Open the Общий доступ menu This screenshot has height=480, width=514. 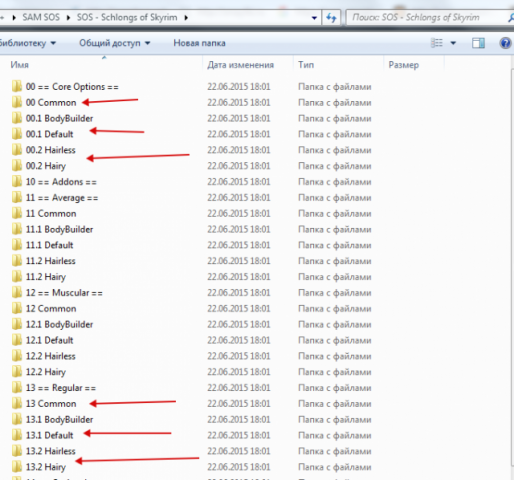[x=115, y=43]
